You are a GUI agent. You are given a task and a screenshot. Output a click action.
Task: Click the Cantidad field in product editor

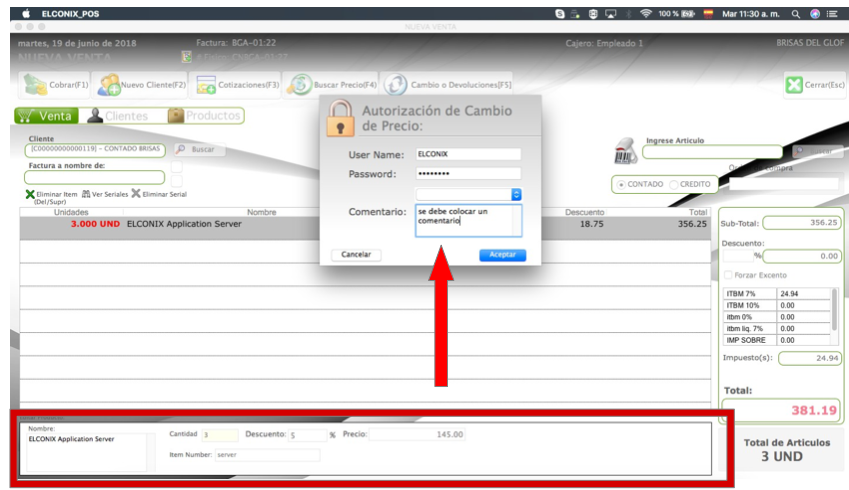(220, 435)
